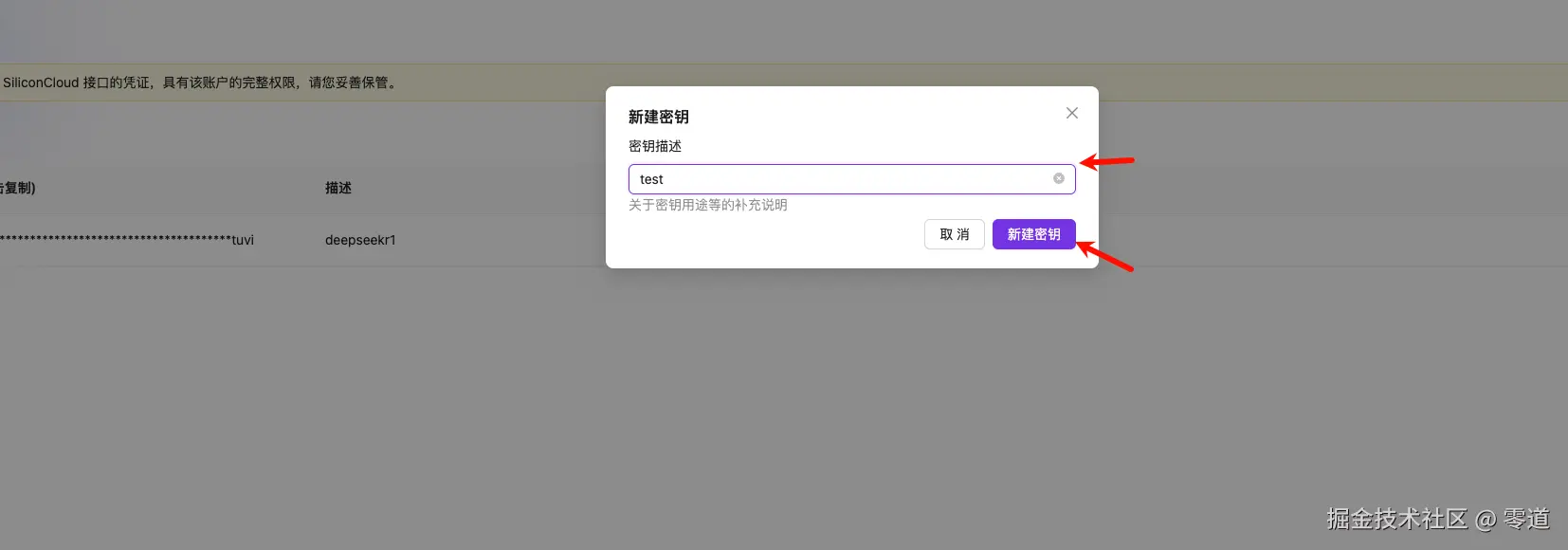The image size is (1568, 550).
Task: Click the 密钥描述 field label
Action: click(x=655, y=146)
